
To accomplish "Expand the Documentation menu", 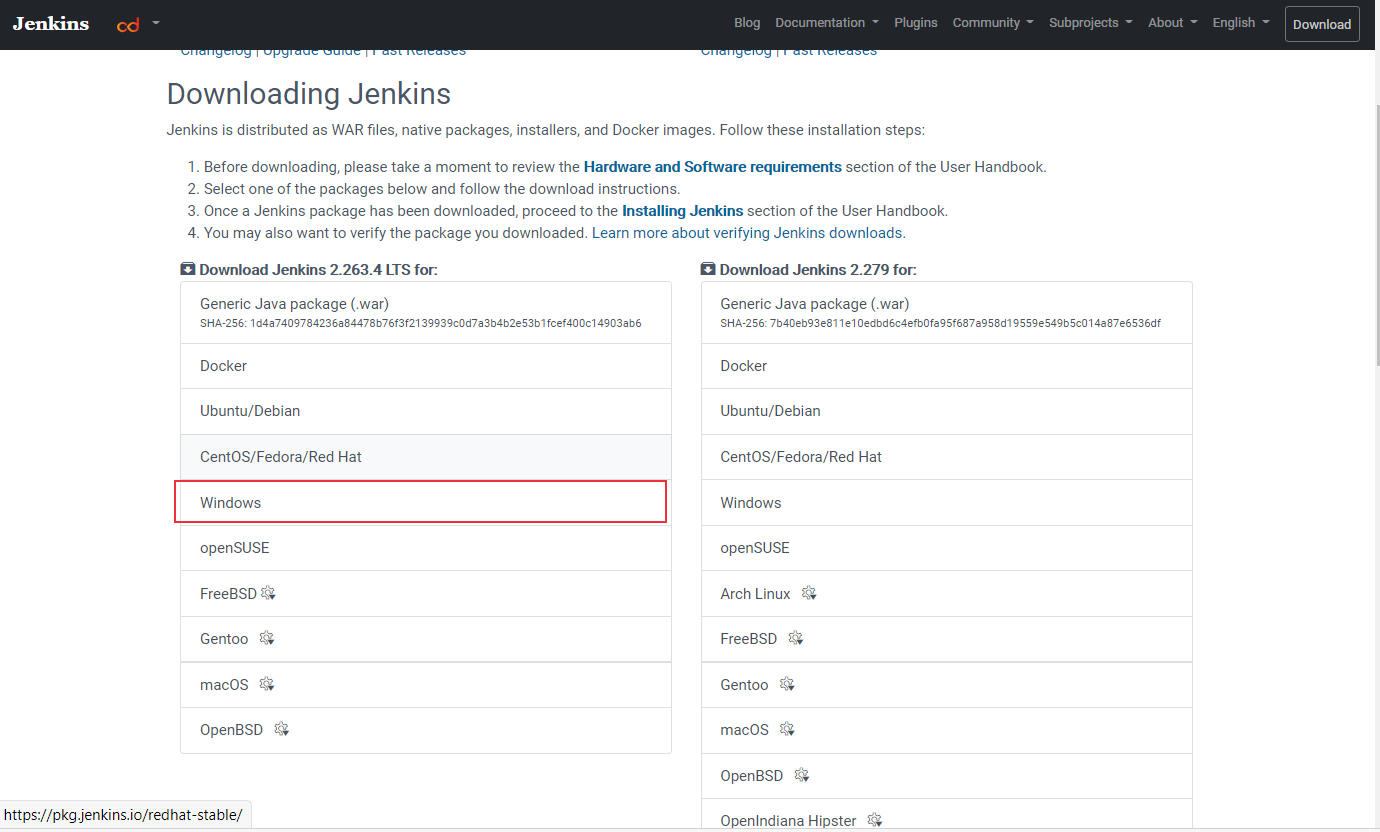I will pos(827,23).
